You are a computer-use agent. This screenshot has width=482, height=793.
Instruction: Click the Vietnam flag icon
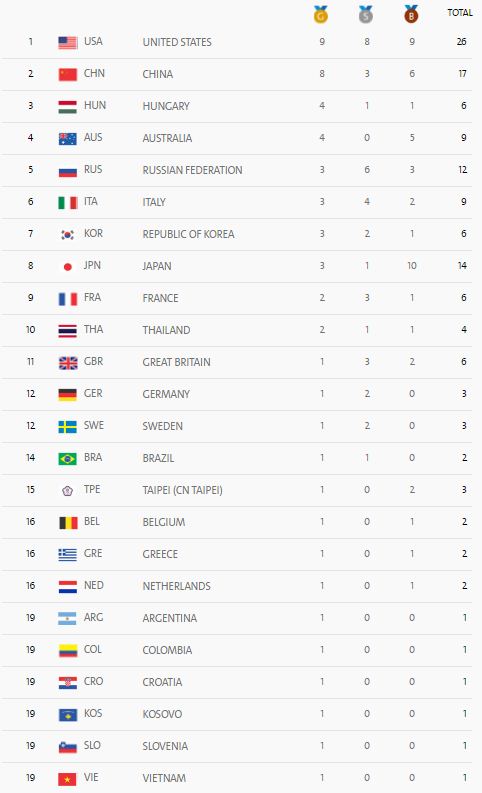[68, 778]
